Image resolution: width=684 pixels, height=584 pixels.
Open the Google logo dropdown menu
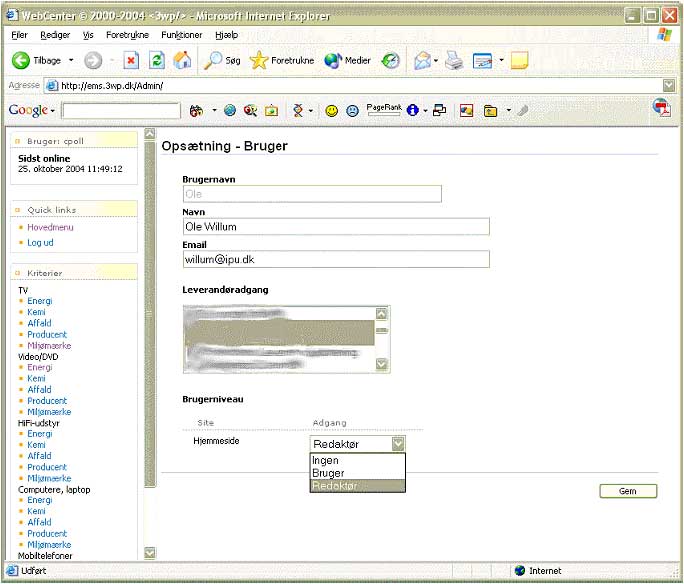click(x=31, y=110)
